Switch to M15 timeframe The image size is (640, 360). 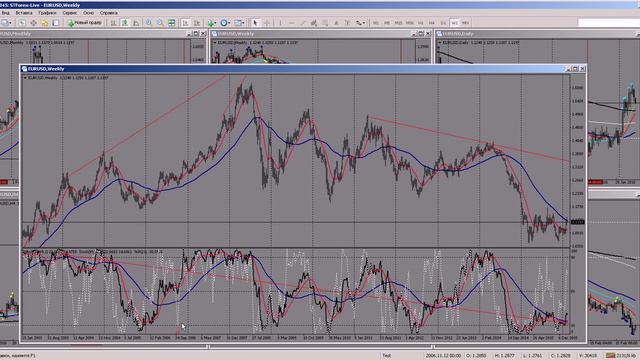[398, 23]
